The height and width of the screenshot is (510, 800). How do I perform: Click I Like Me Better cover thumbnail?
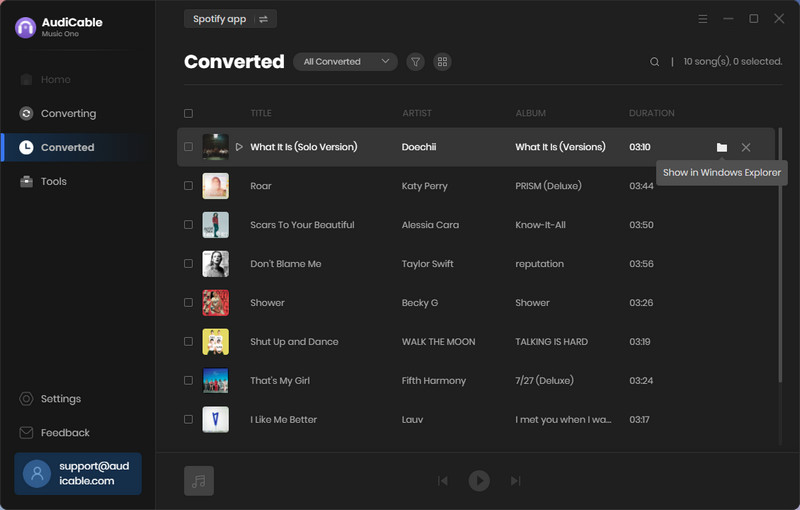(x=215, y=419)
